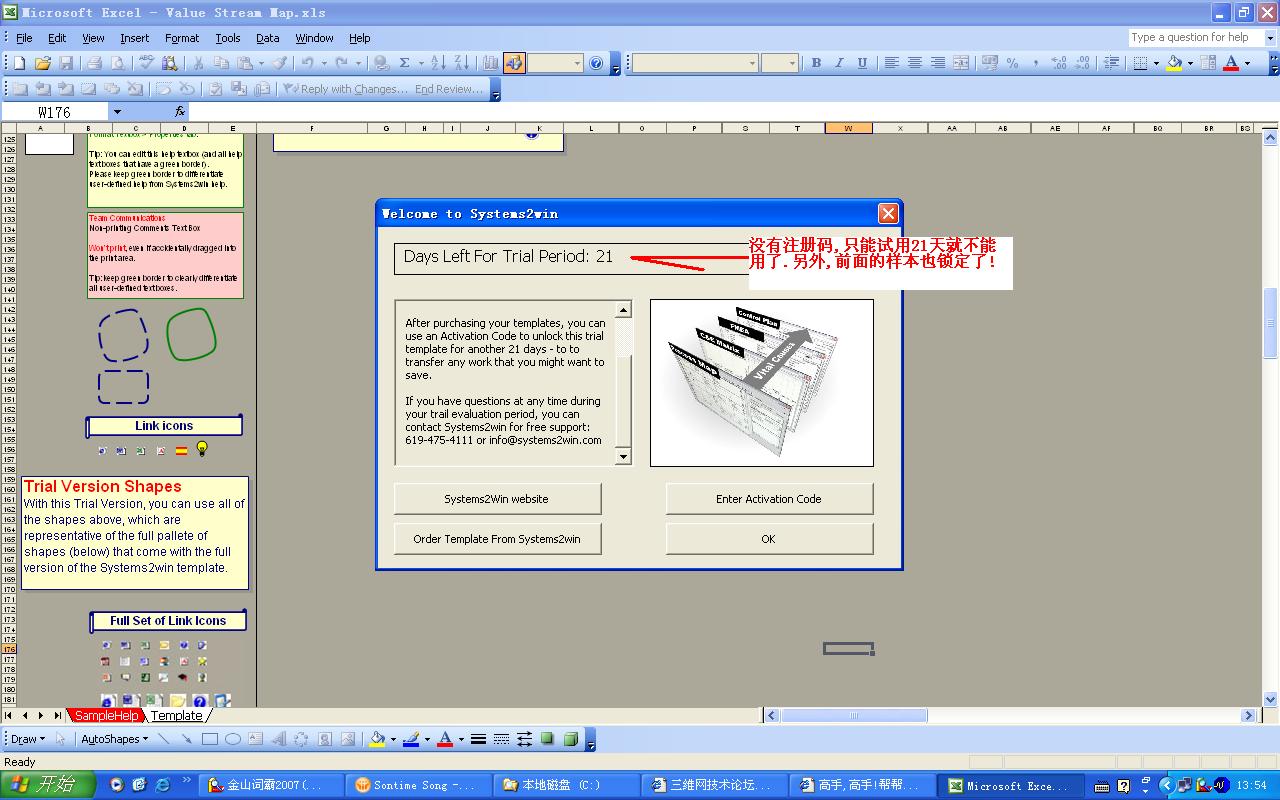Apply Comma Style format
Viewport: 1280px width, 800px height.
pos(1036,63)
